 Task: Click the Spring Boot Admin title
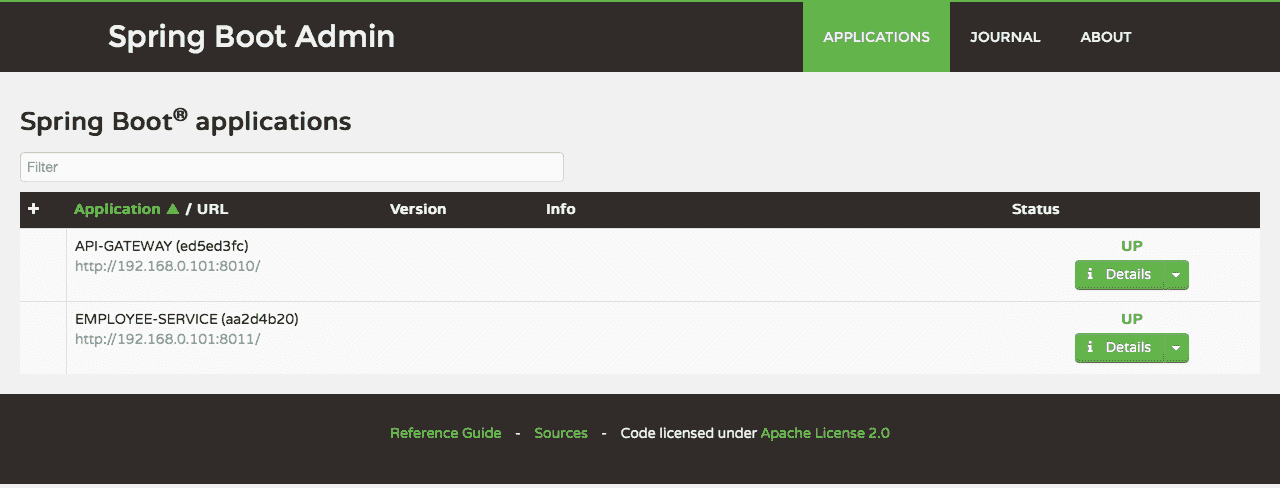coord(251,37)
